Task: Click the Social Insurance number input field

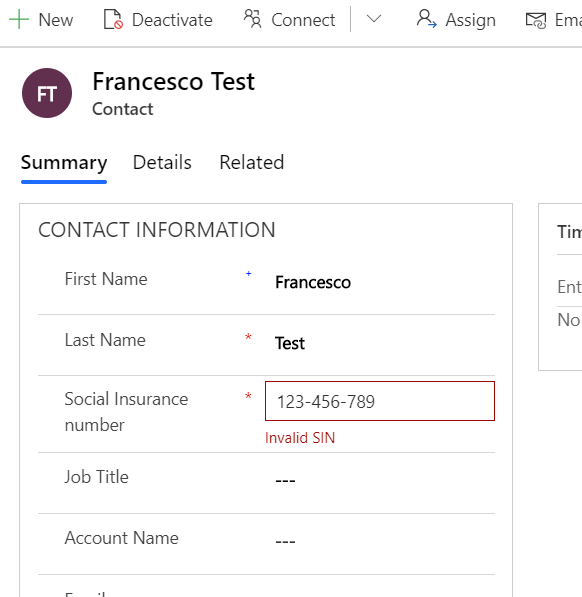Action: [x=380, y=401]
